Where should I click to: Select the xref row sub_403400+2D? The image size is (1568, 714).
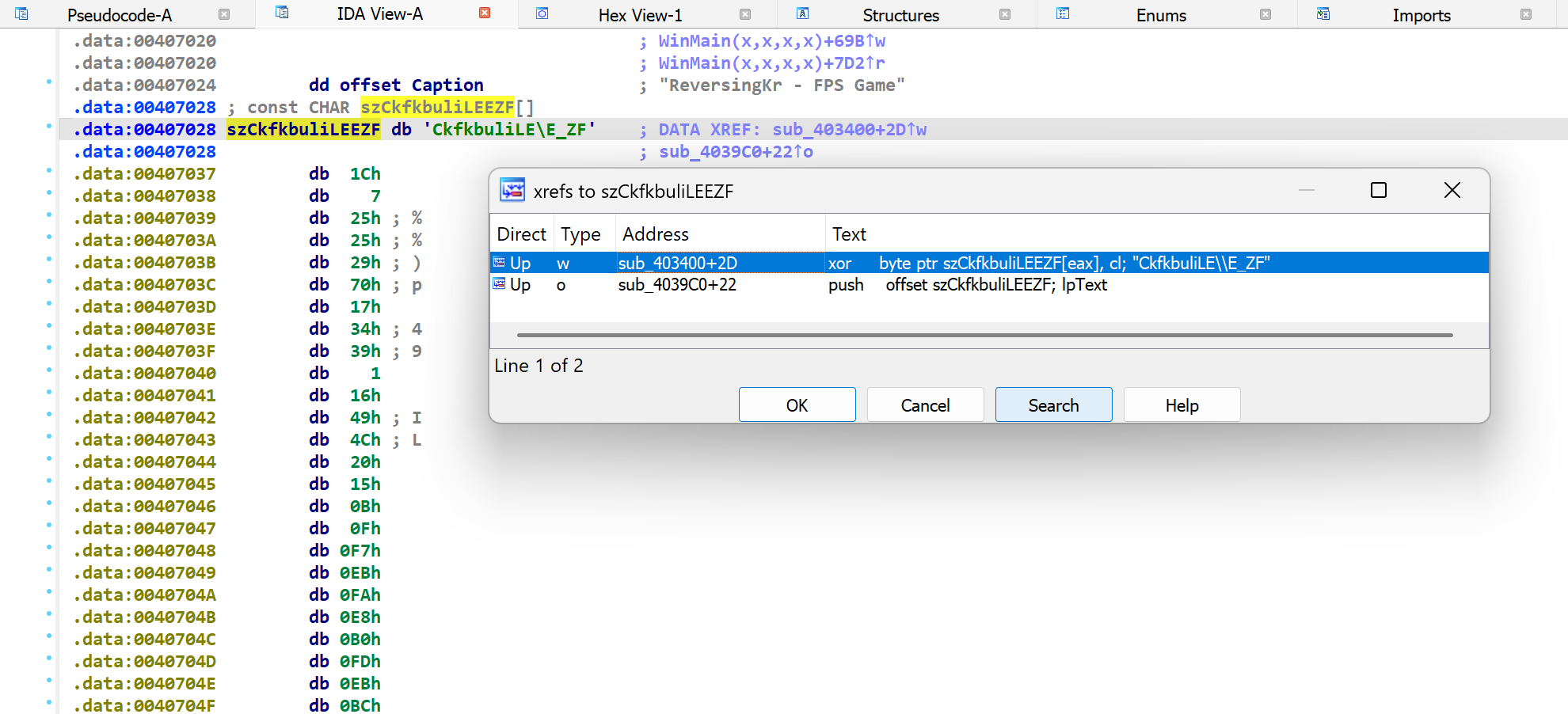[x=989, y=263]
